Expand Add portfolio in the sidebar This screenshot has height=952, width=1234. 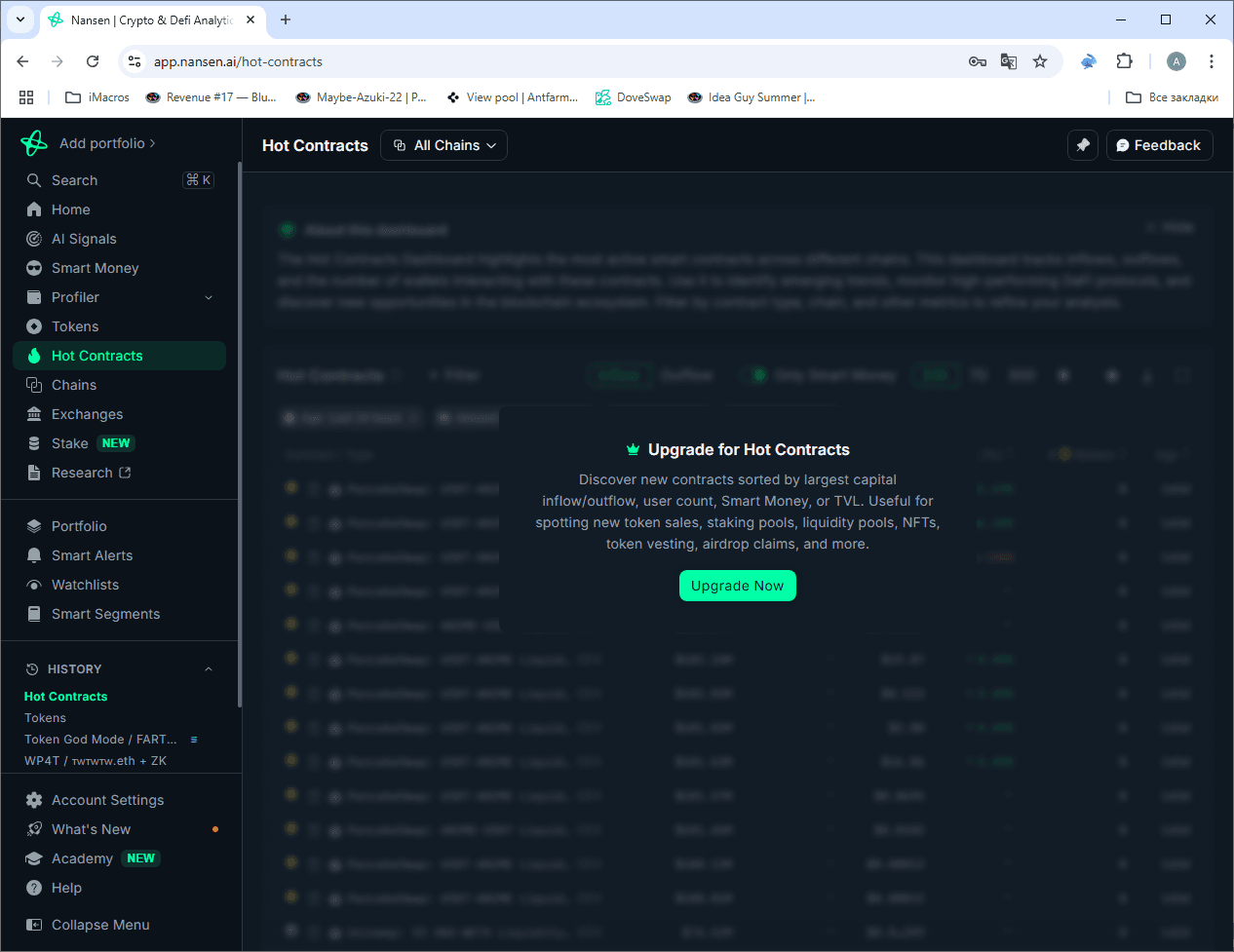107,143
